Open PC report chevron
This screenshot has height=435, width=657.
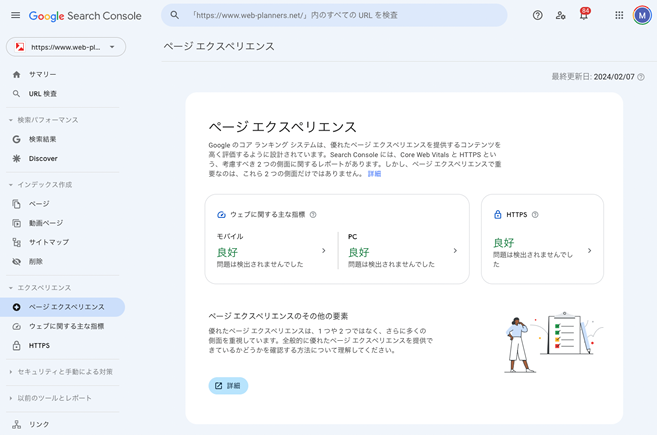[455, 251]
